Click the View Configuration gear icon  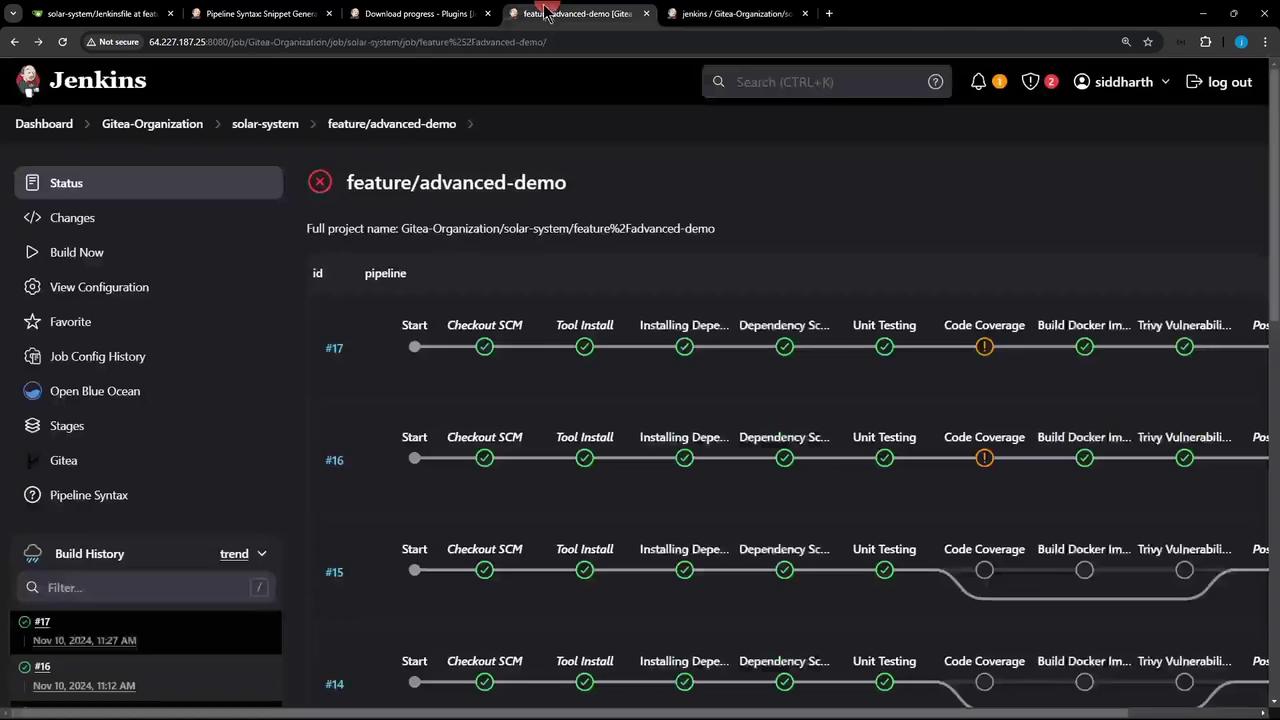click(x=32, y=287)
